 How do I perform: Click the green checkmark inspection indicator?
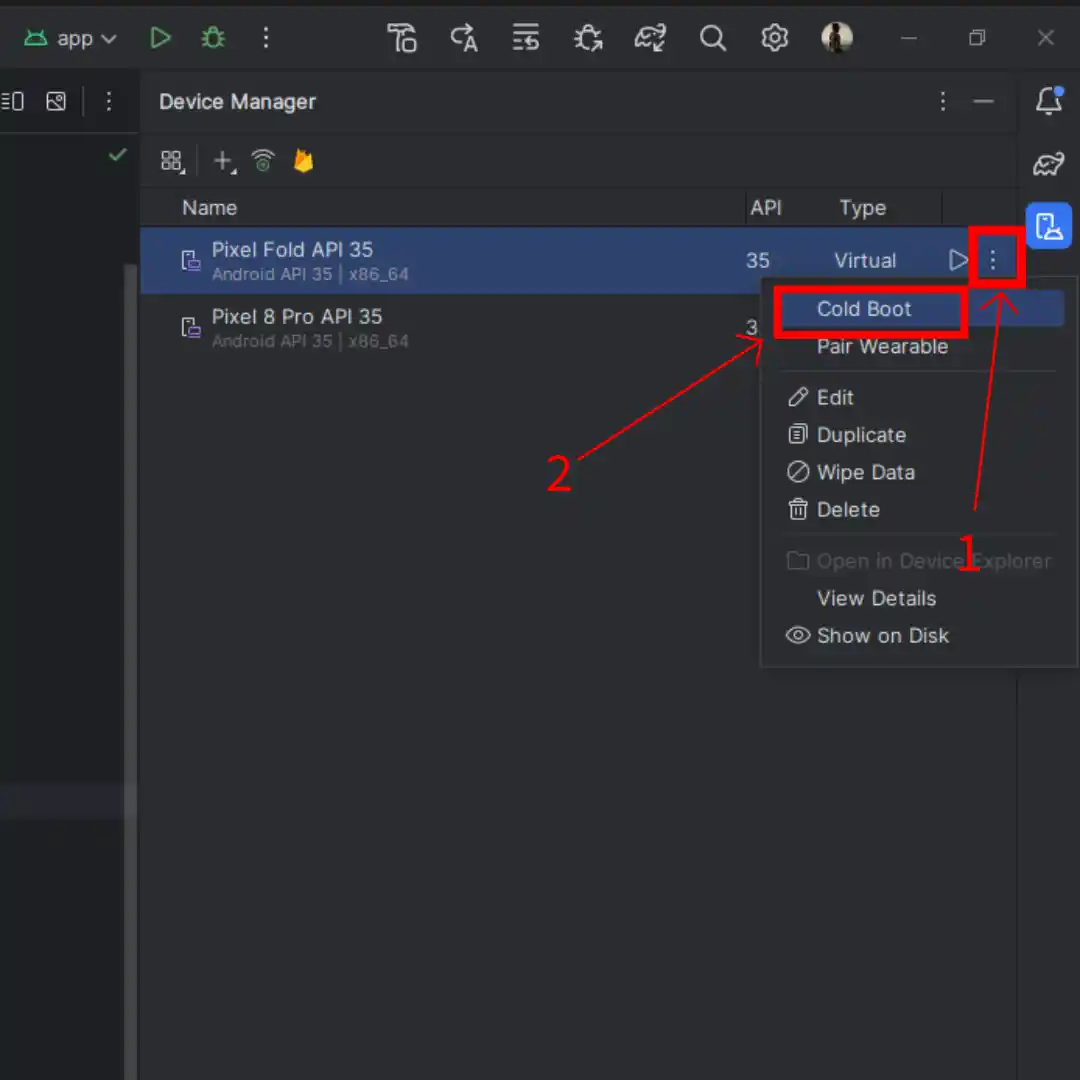coord(118,154)
